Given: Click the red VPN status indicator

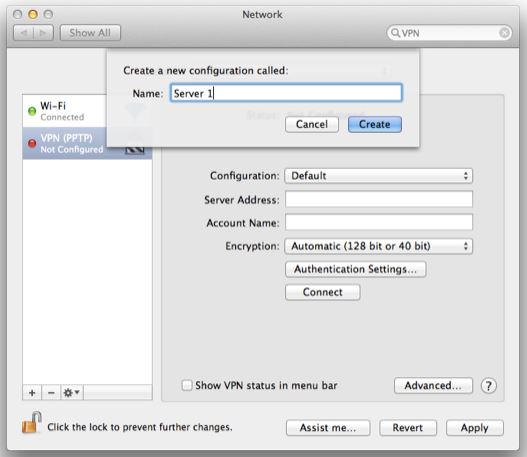Looking at the screenshot, I should [x=32, y=143].
